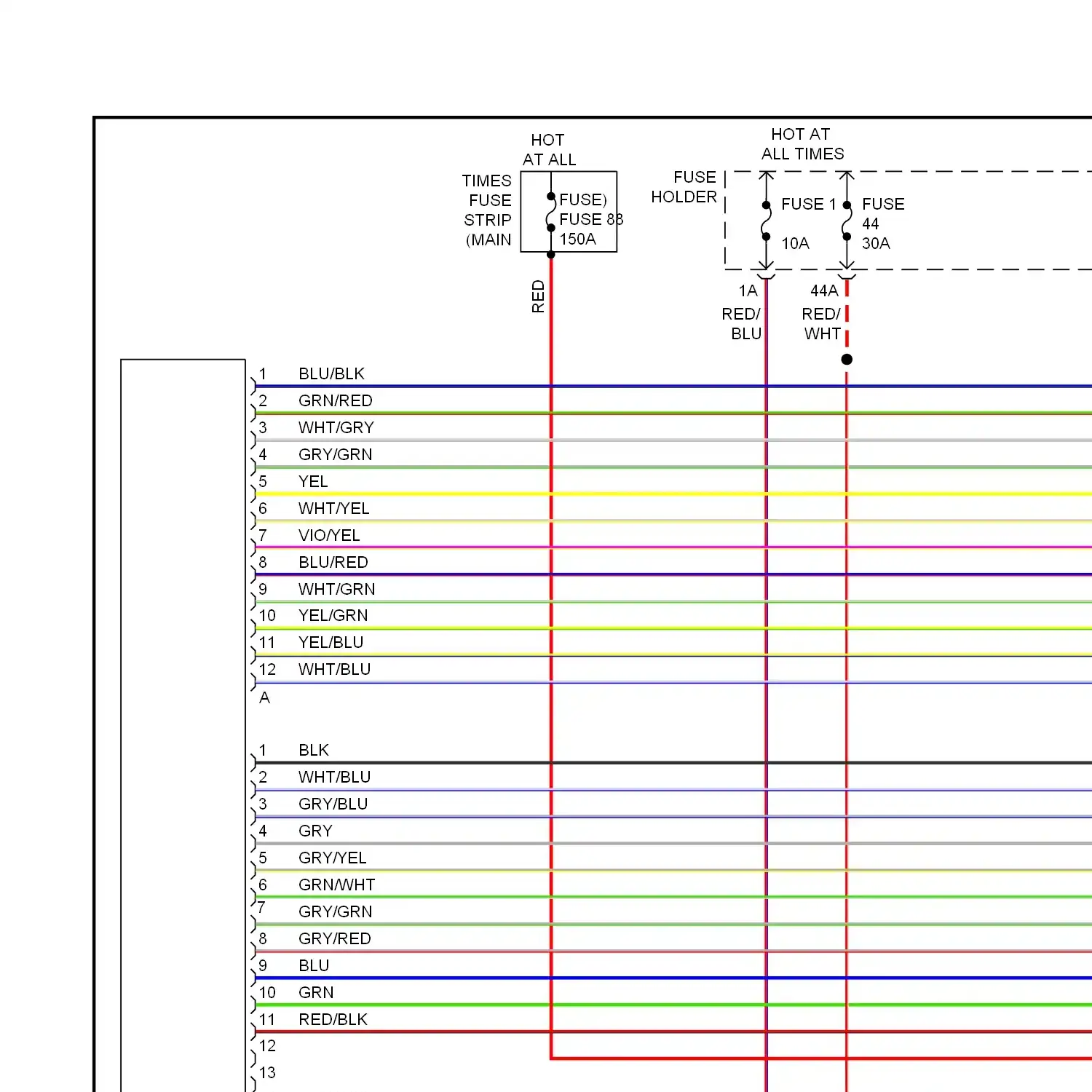The height and width of the screenshot is (1092, 1092).
Task: Click the BLK wire label on pin 1
Action: (x=314, y=750)
